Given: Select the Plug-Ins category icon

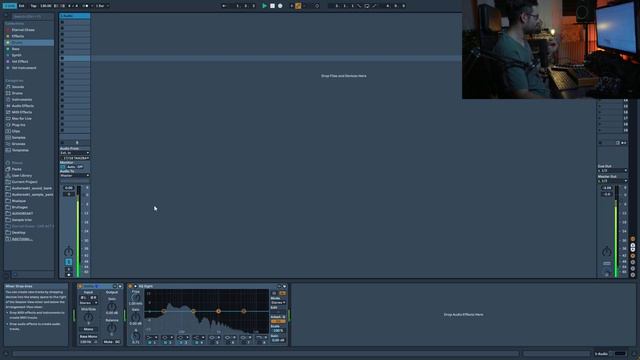Looking at the screenshot, I should pos(8,125).
